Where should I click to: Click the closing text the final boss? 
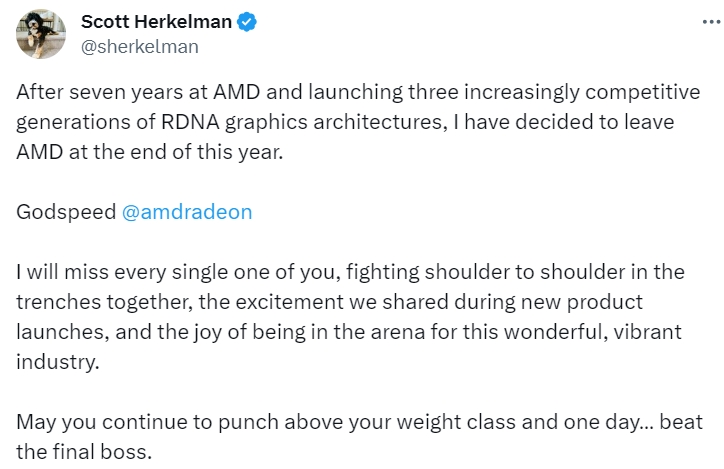(84, 452)
